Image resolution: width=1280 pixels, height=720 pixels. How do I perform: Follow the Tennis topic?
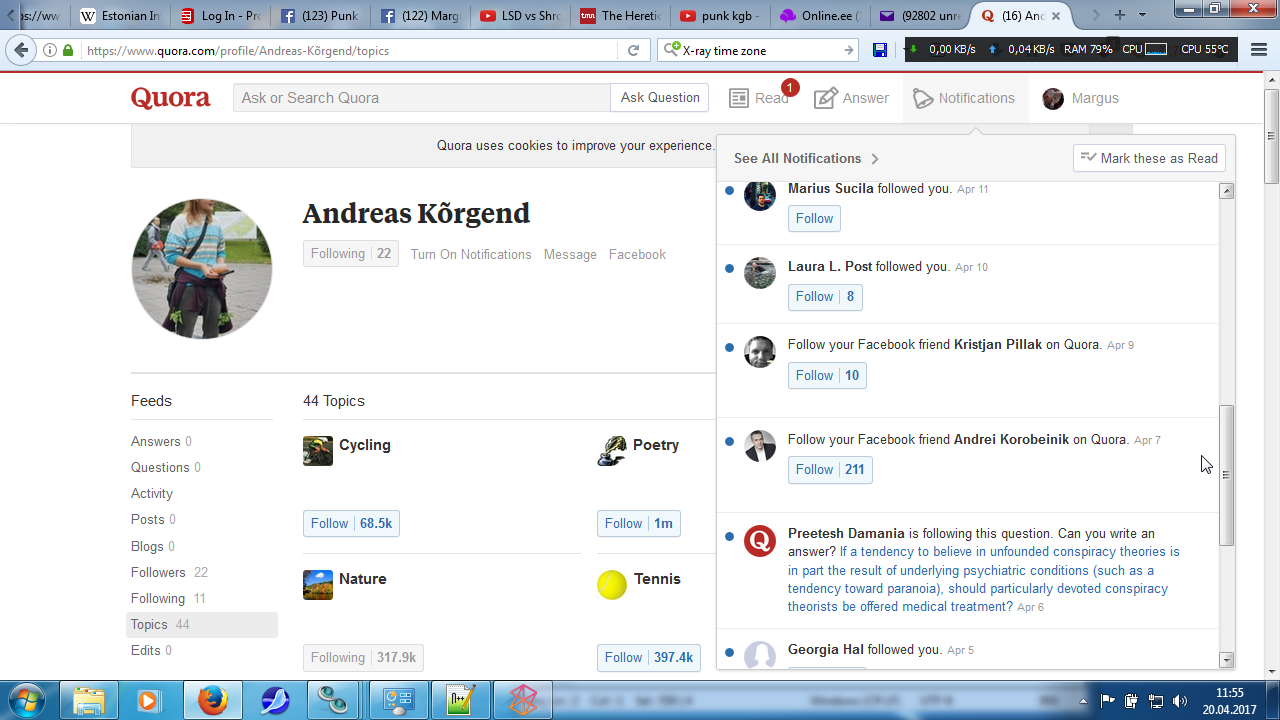(649, 658)
